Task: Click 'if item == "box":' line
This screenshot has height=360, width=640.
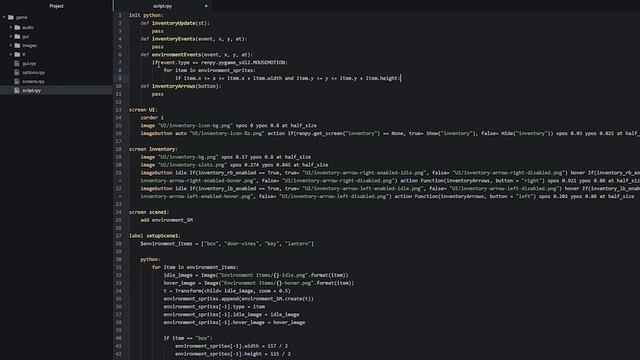Action: pos(188,338)
